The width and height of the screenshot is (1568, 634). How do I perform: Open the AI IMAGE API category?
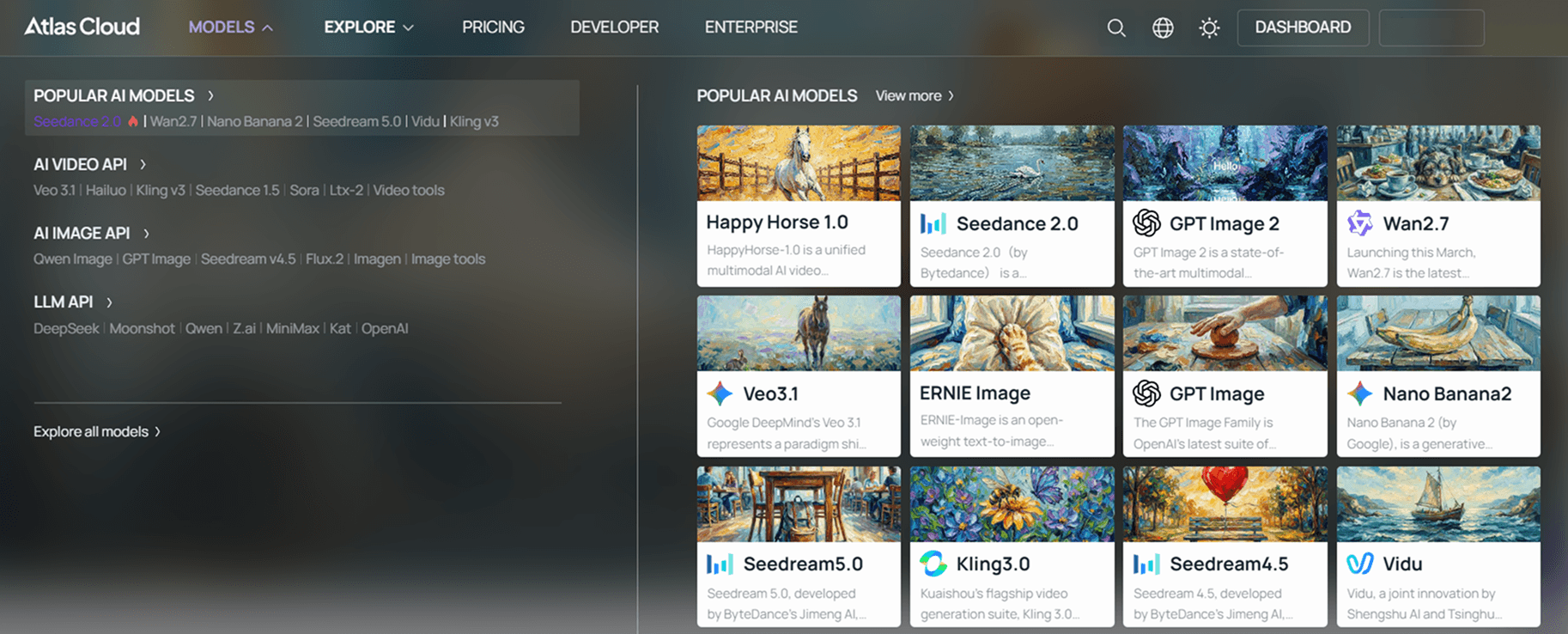(82, 233)
